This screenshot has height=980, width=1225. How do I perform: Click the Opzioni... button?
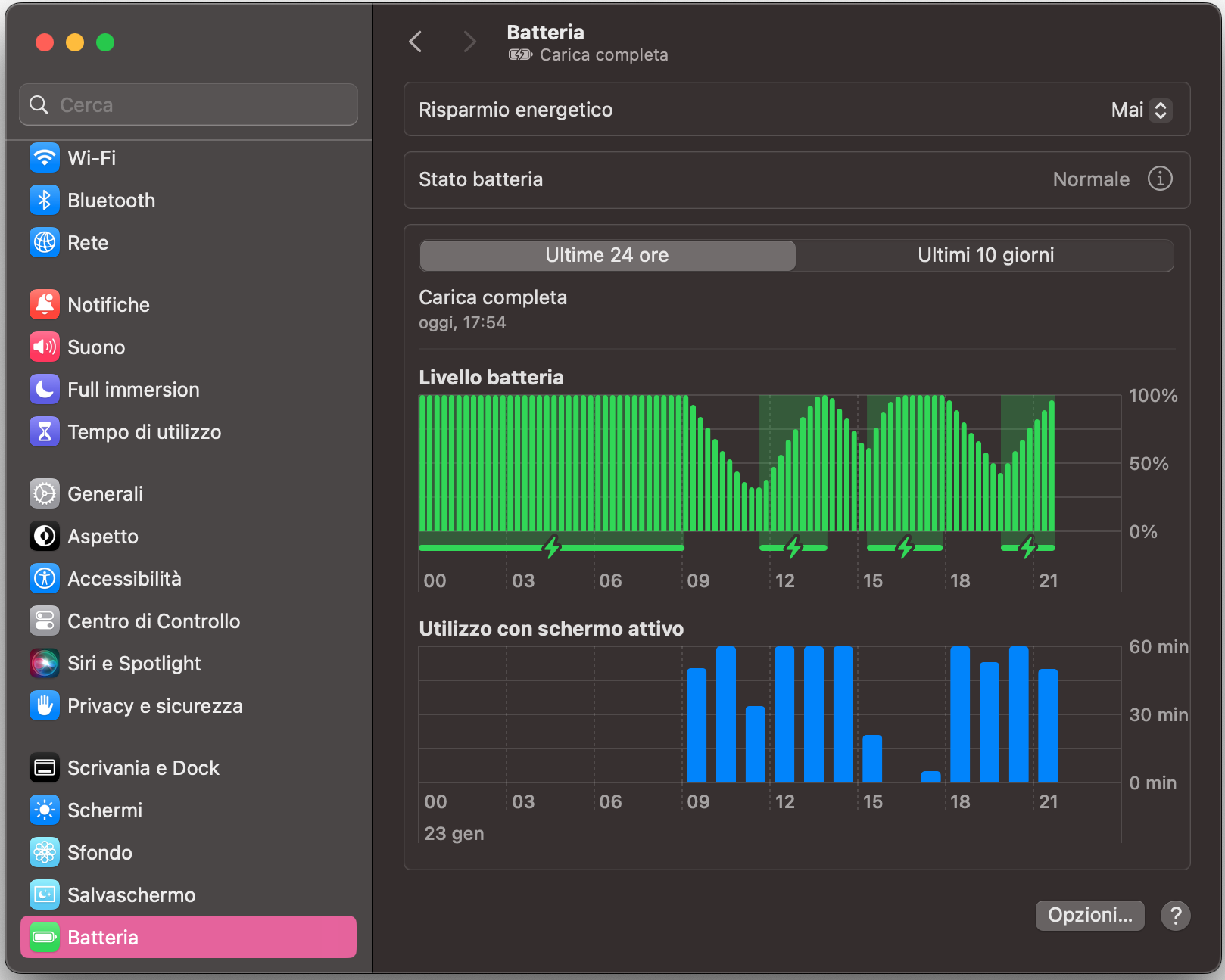click(x=1089, y=916)
